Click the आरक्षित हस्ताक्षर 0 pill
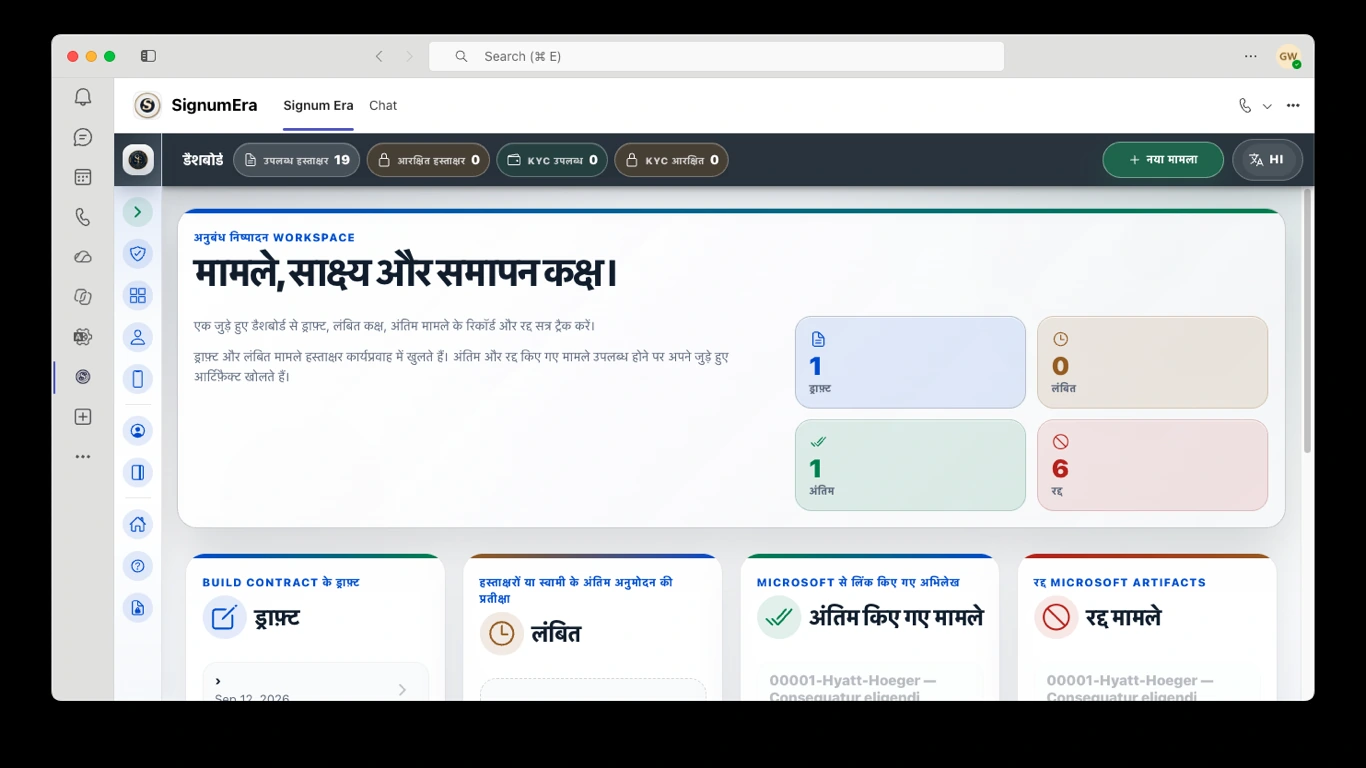Screen dimensions: 1366x768 (428, 160)
